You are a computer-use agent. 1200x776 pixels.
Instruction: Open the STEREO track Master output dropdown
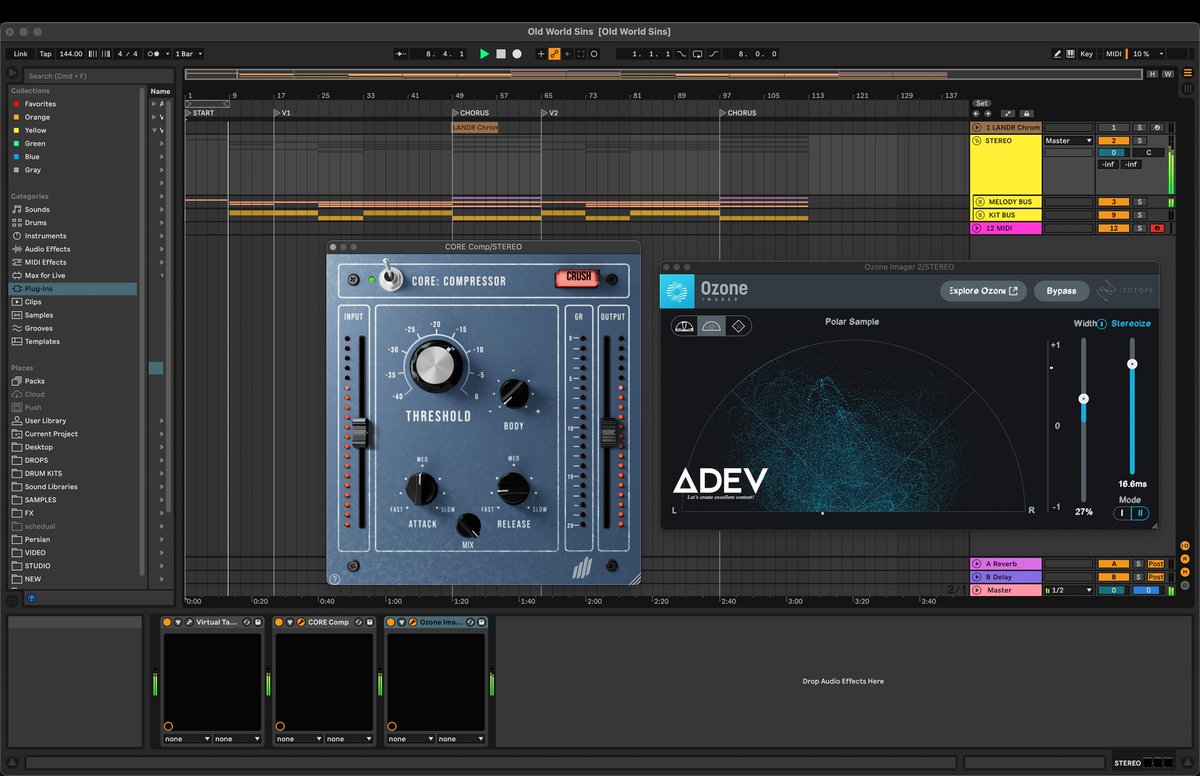tap(1068, 141)
